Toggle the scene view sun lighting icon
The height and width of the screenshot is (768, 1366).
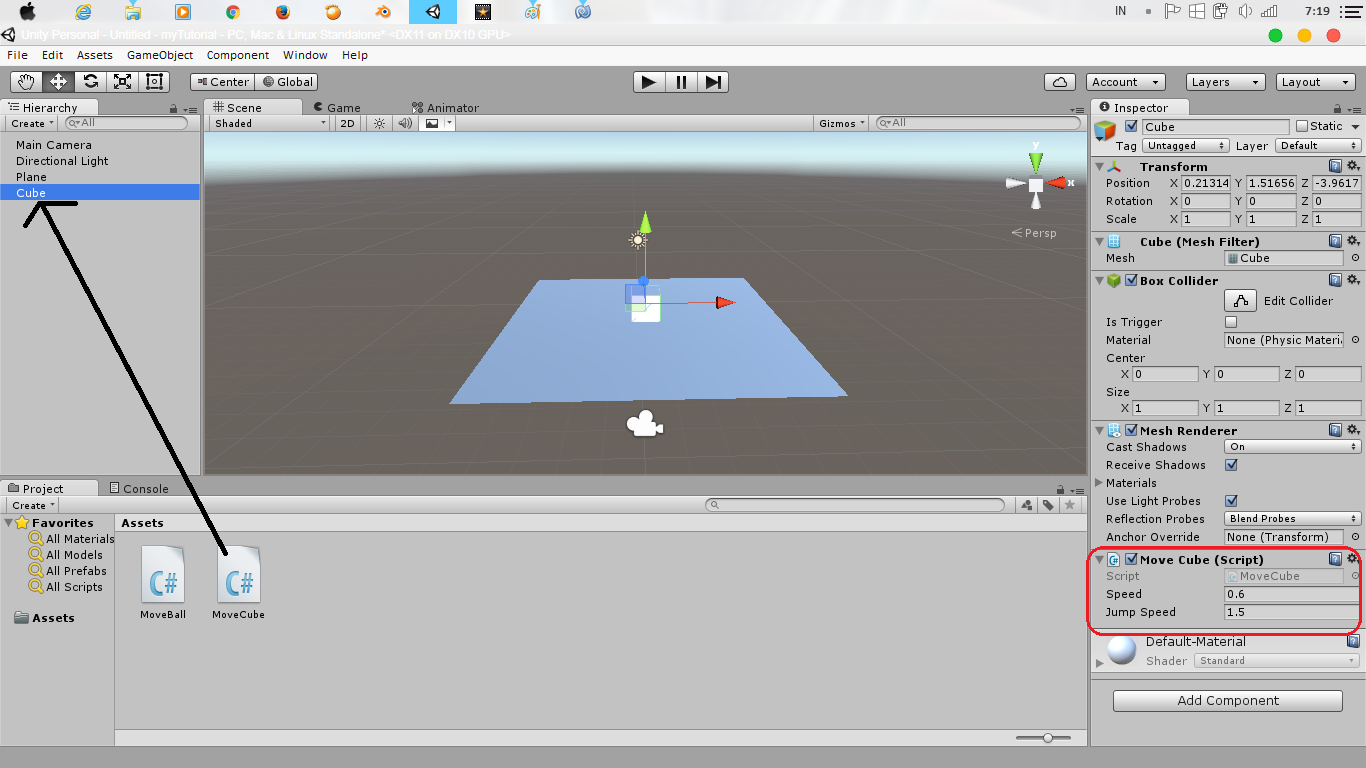pos(378,122)
